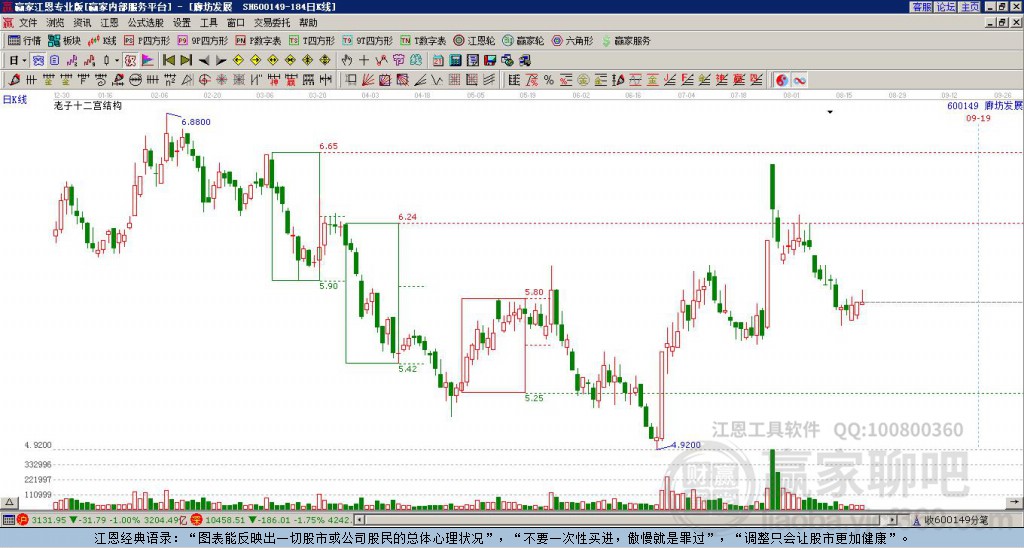Jump to last bar with green skip-forward arrow
Screen dimensions: 1024x548
click(x=186, y=61)
